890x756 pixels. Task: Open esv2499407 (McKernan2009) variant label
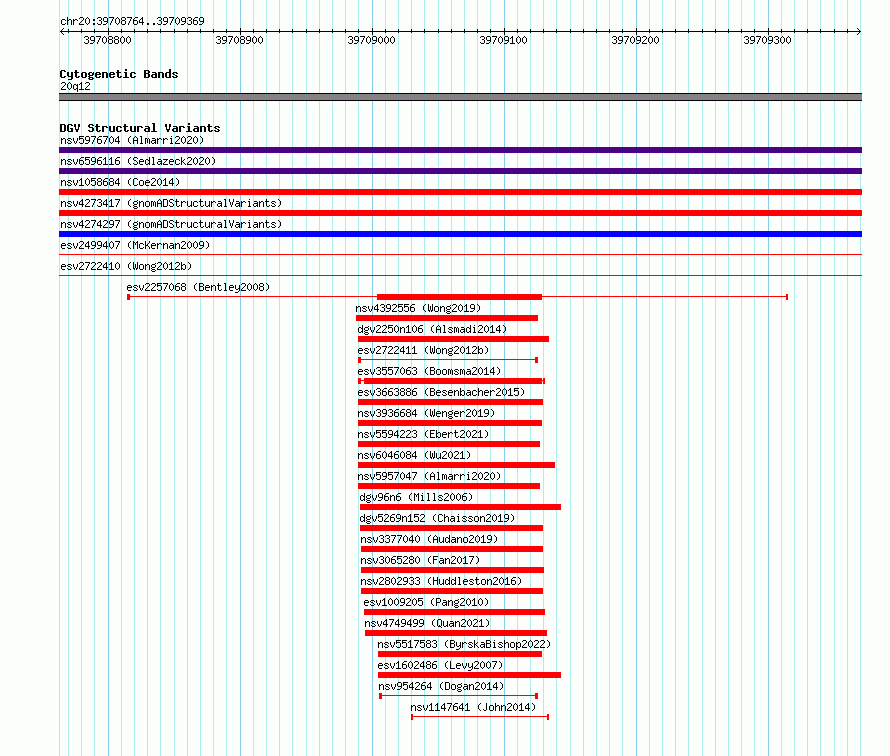[135, 245]
